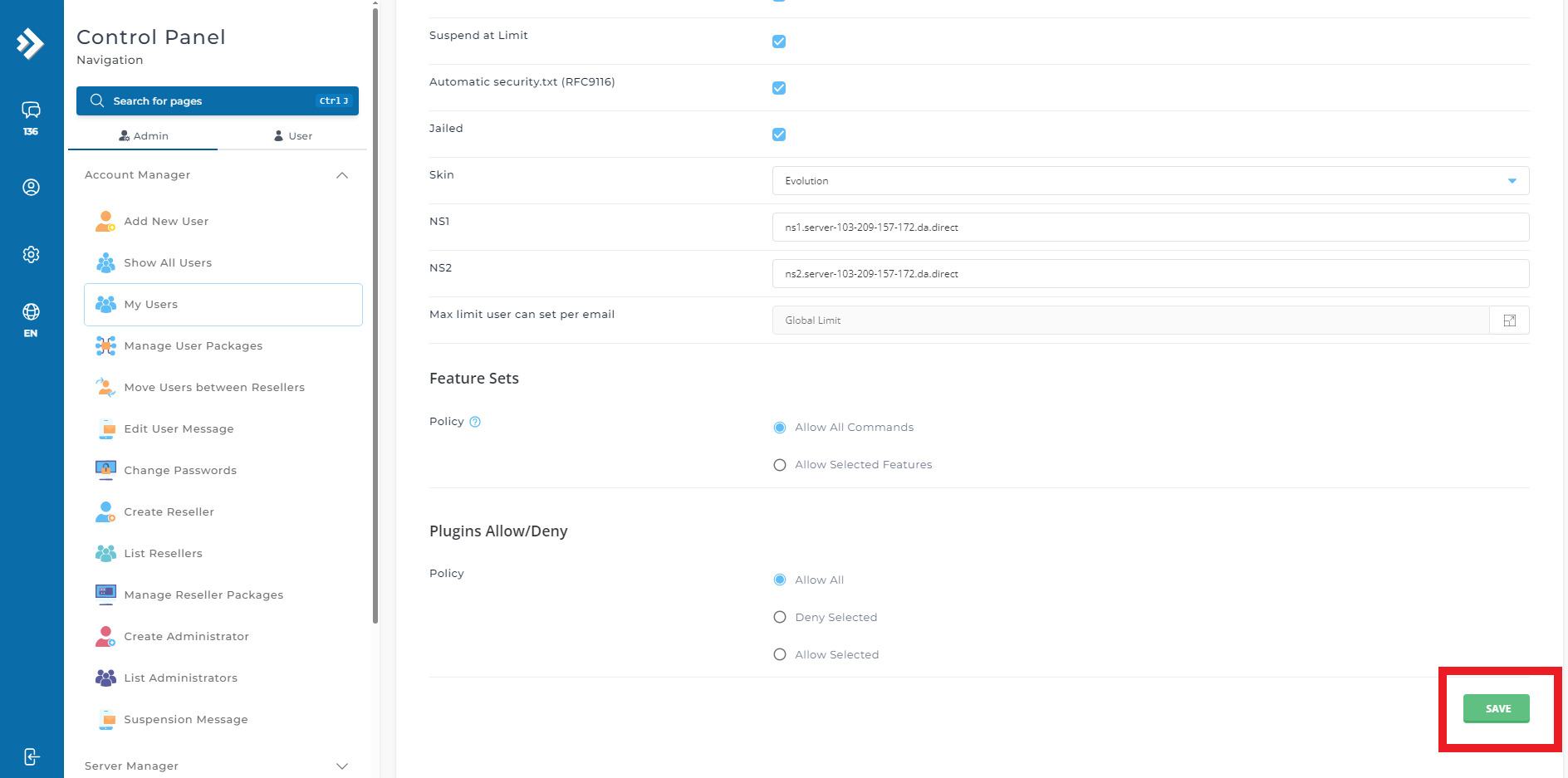This screenshot has height=778, width=1568.
Task: Click the custom limit icon beside Global Limit
Action: point(1509,320)
